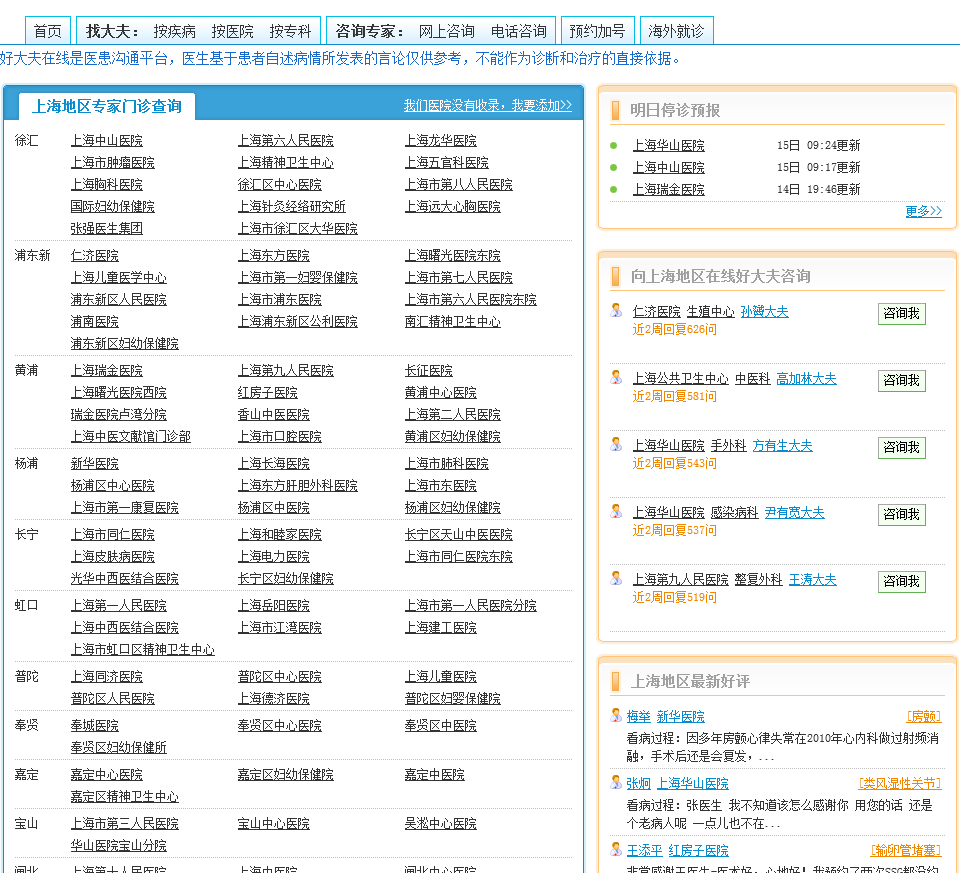Click the doctor icon beside 仁济医院 生殖中心
The image size is (960, 873).
[x=617, y=310]
